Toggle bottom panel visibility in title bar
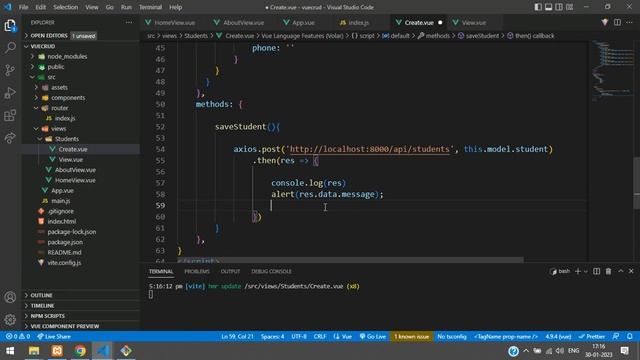Image resolution: width=640 pixels, height=360 pixels. (x=549, y=7)
